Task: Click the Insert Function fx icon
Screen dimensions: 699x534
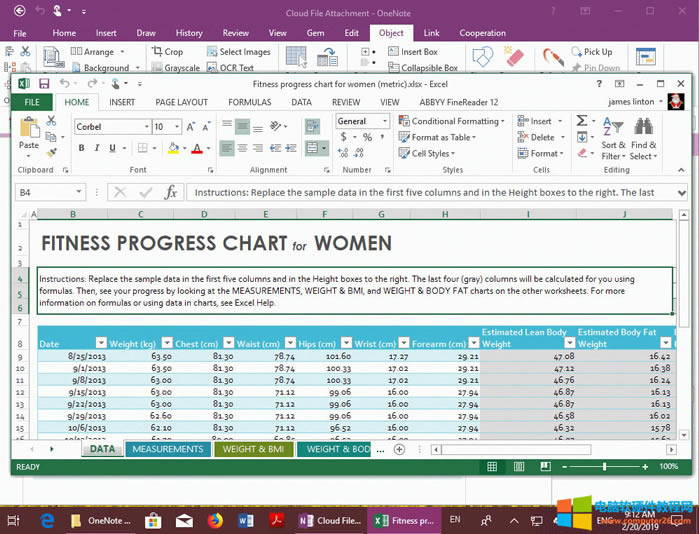Action: tap(171, 192)
